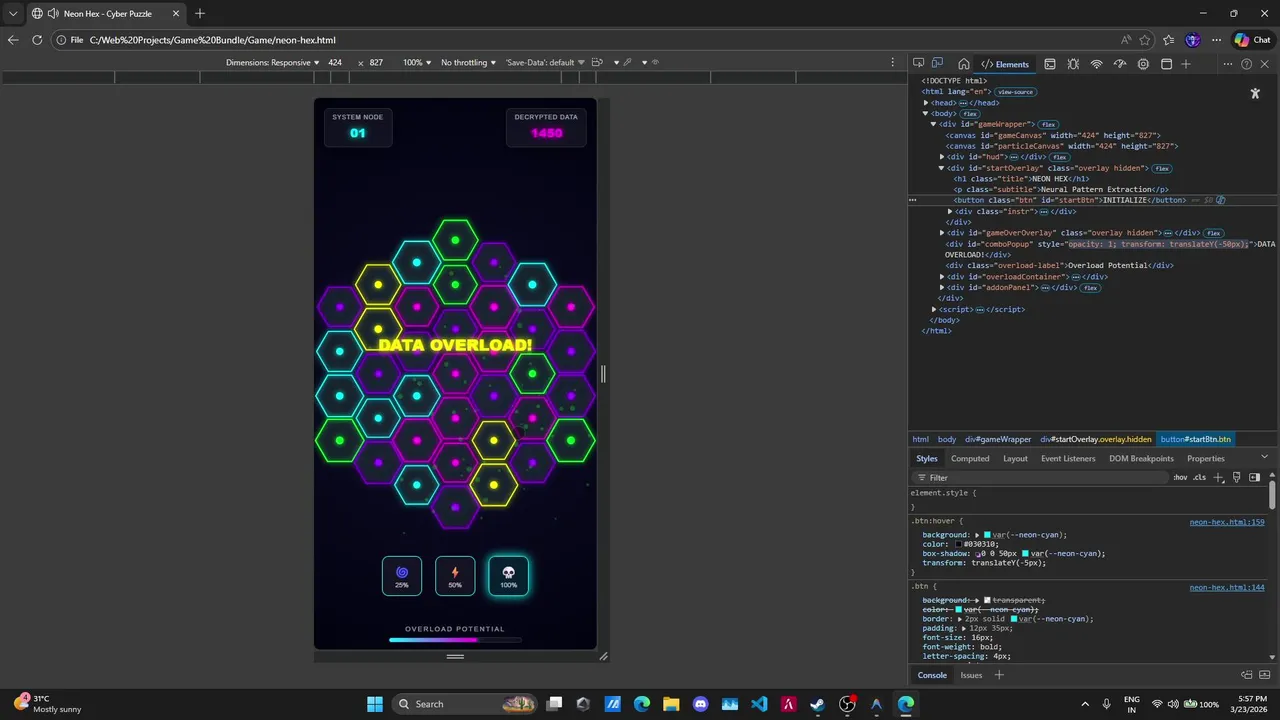Open Copilot Chat button
The width and height of the screenshot is (1280, 720).
pyautogui.click(x=1253, y=40)
